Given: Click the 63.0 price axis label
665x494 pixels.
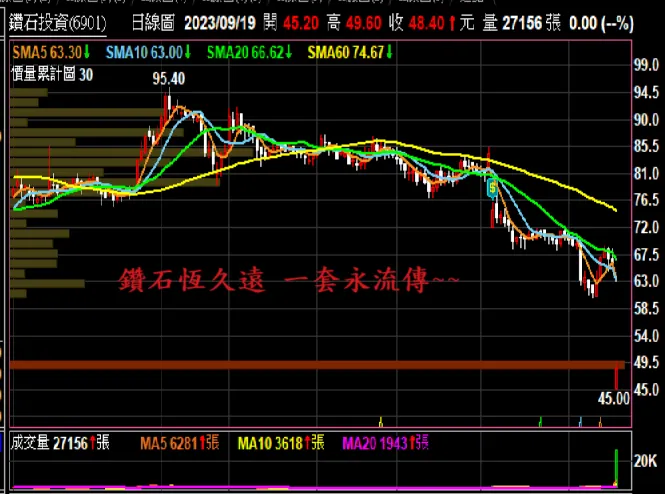Looking at the screenshot, I should [646, 281].
